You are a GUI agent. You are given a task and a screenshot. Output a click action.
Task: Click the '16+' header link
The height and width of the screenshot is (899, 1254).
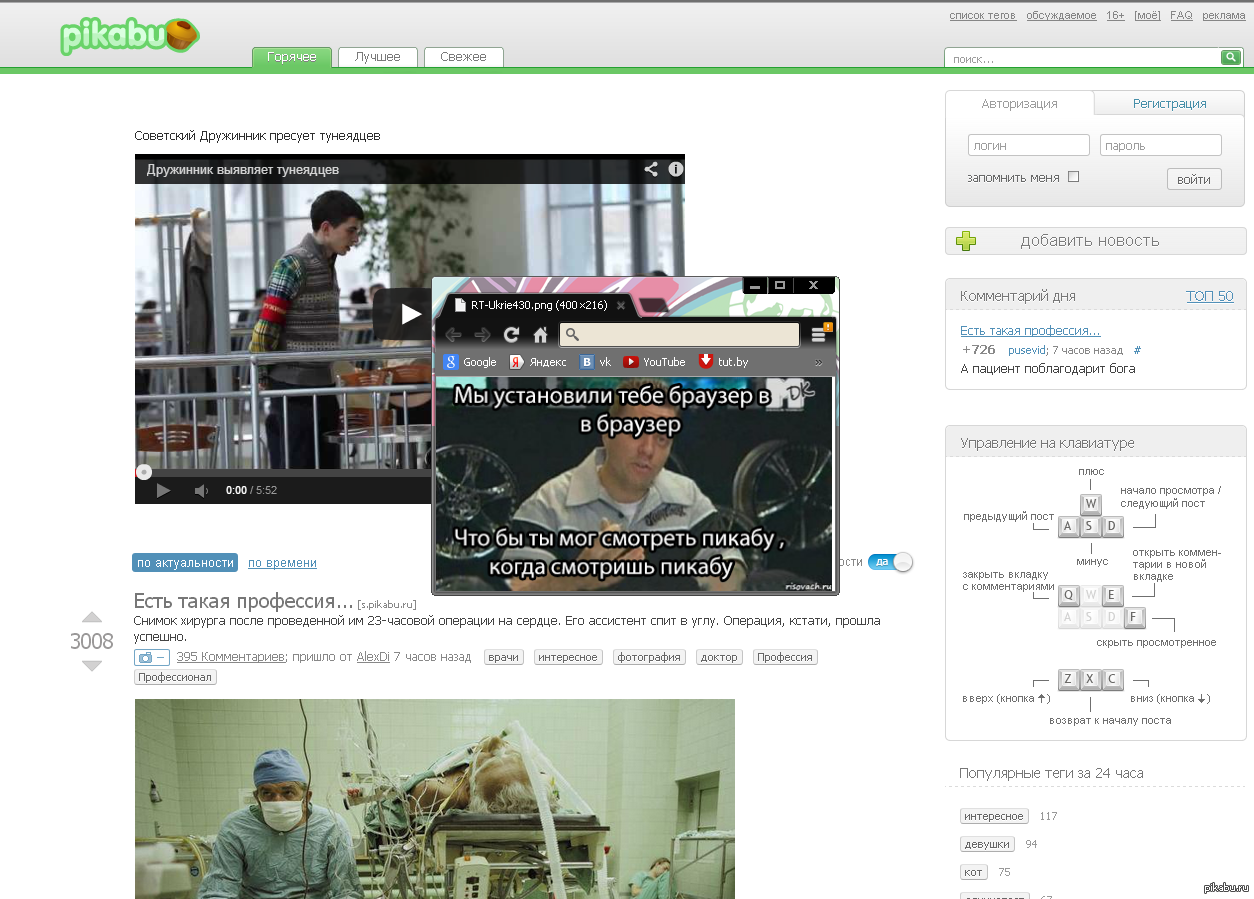1115,15
